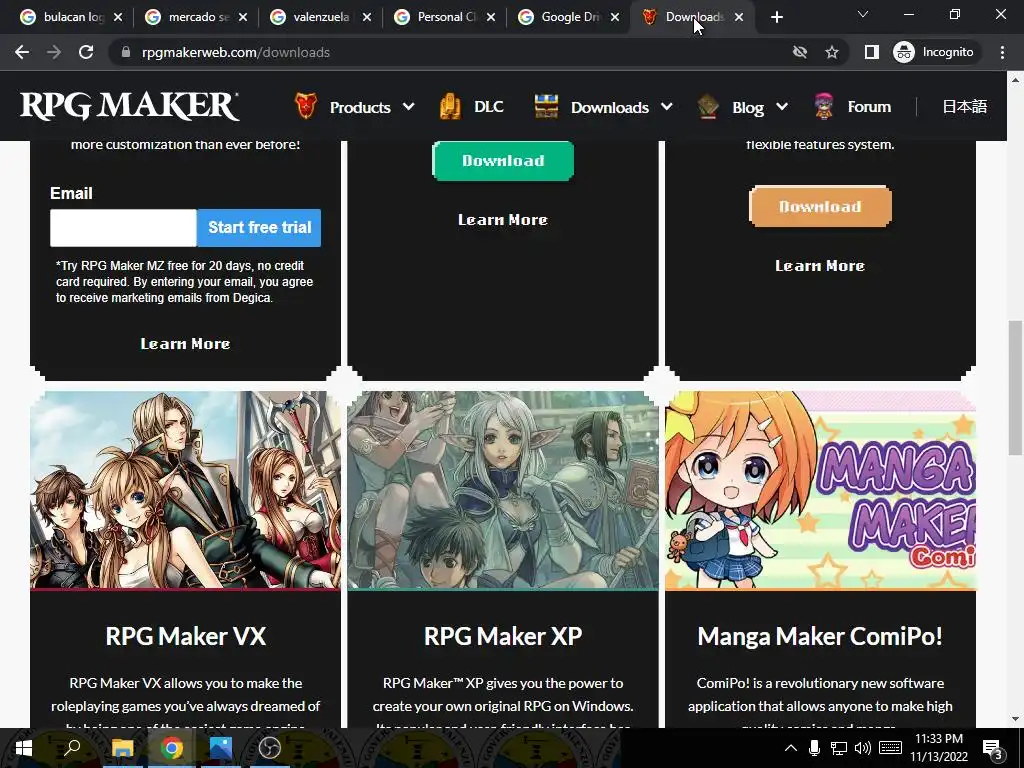Image resolution: width=1024 pixels, height=768 pixels.
Task: Bookmark this page with the star icon
Action: pos(831,52)
